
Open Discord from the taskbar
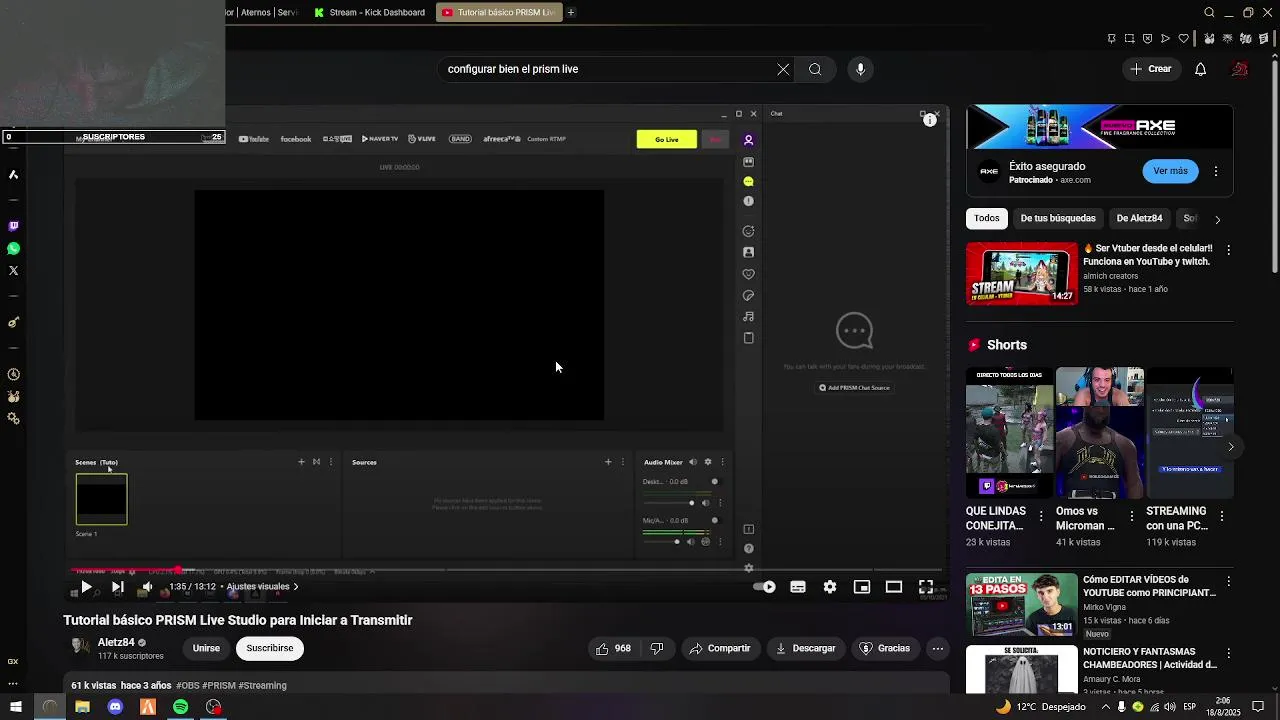click(x=115, y=707)
